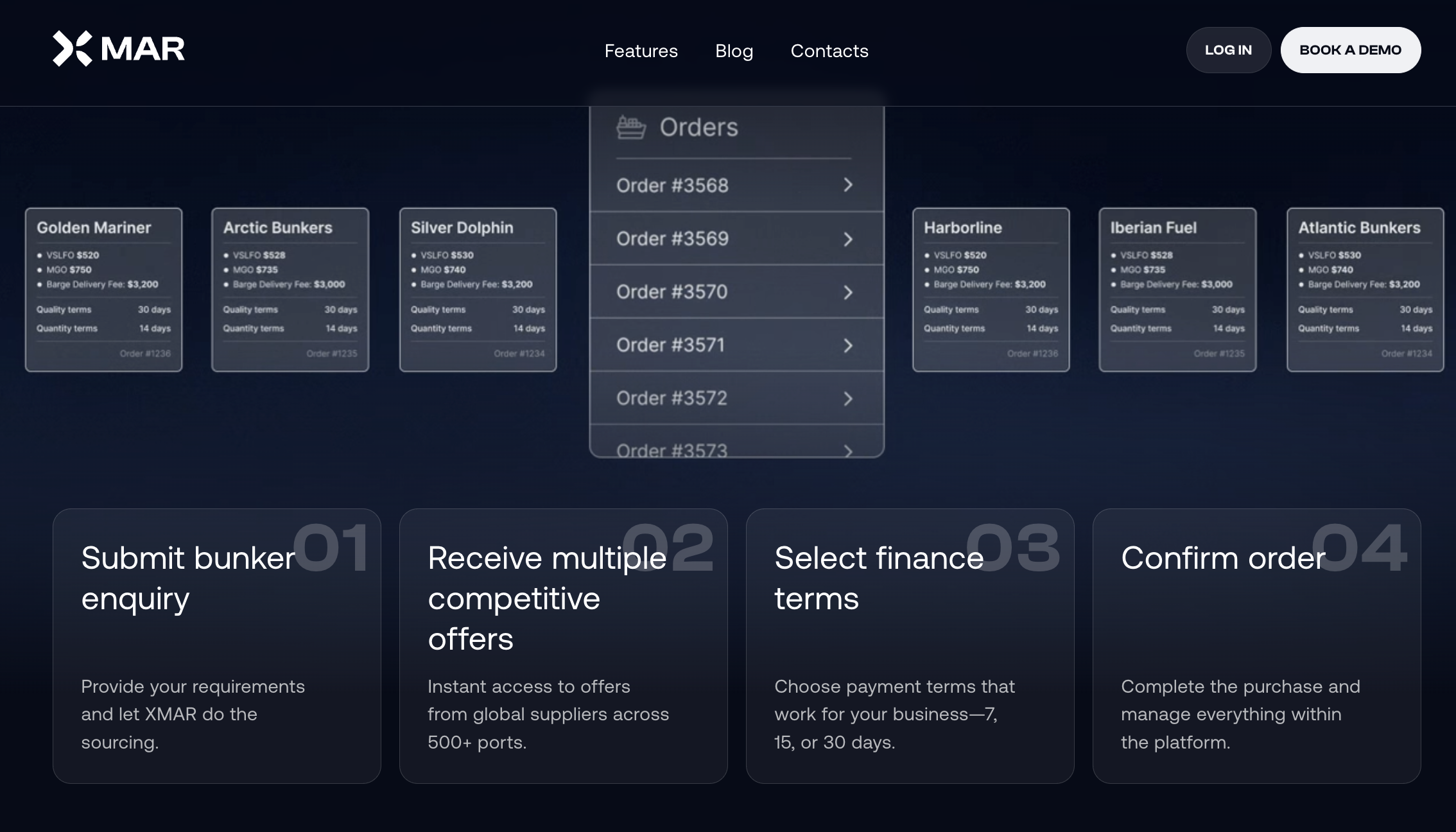Select the Harborline offer card
Viewport: 1456px width, 832px height.
click(991, 290)
